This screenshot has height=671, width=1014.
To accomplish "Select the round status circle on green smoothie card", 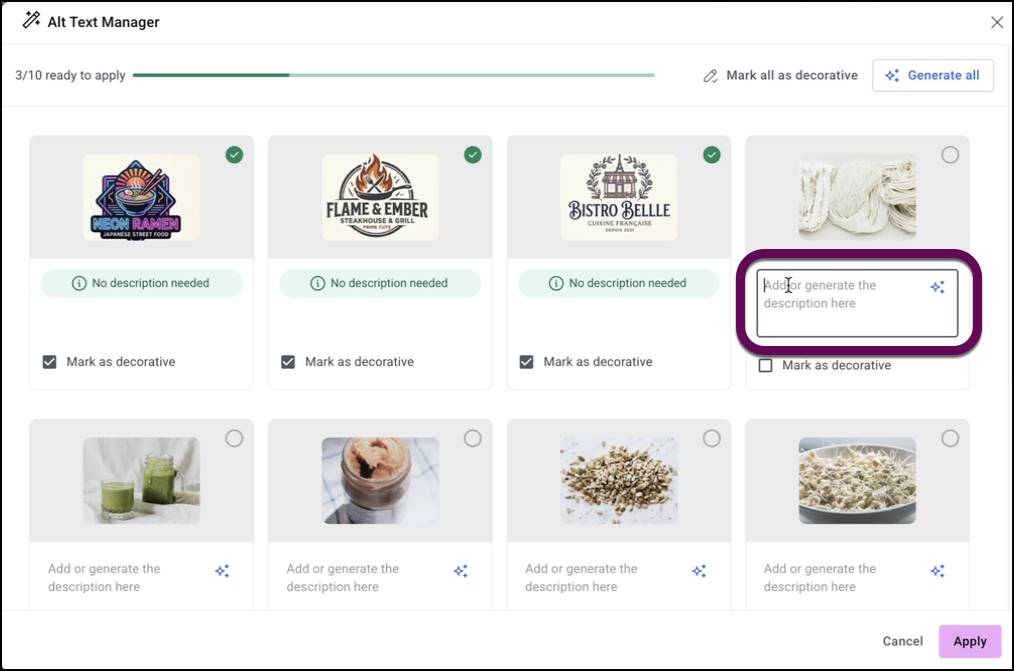I will 234,438.
